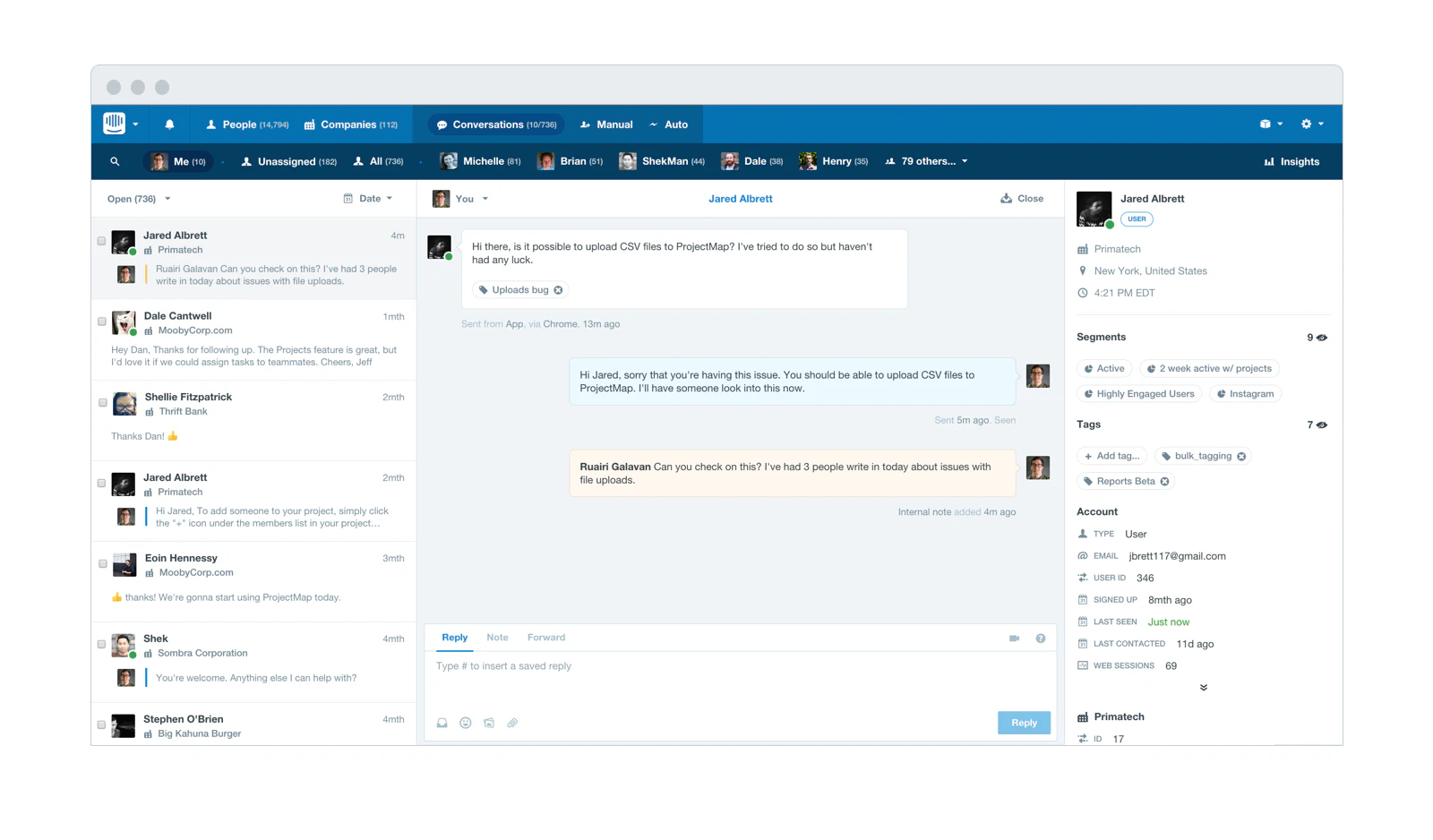This screenshot has height=840, width=1433.
Task: Open the Manual messages tab
Action: coord(606,124)
